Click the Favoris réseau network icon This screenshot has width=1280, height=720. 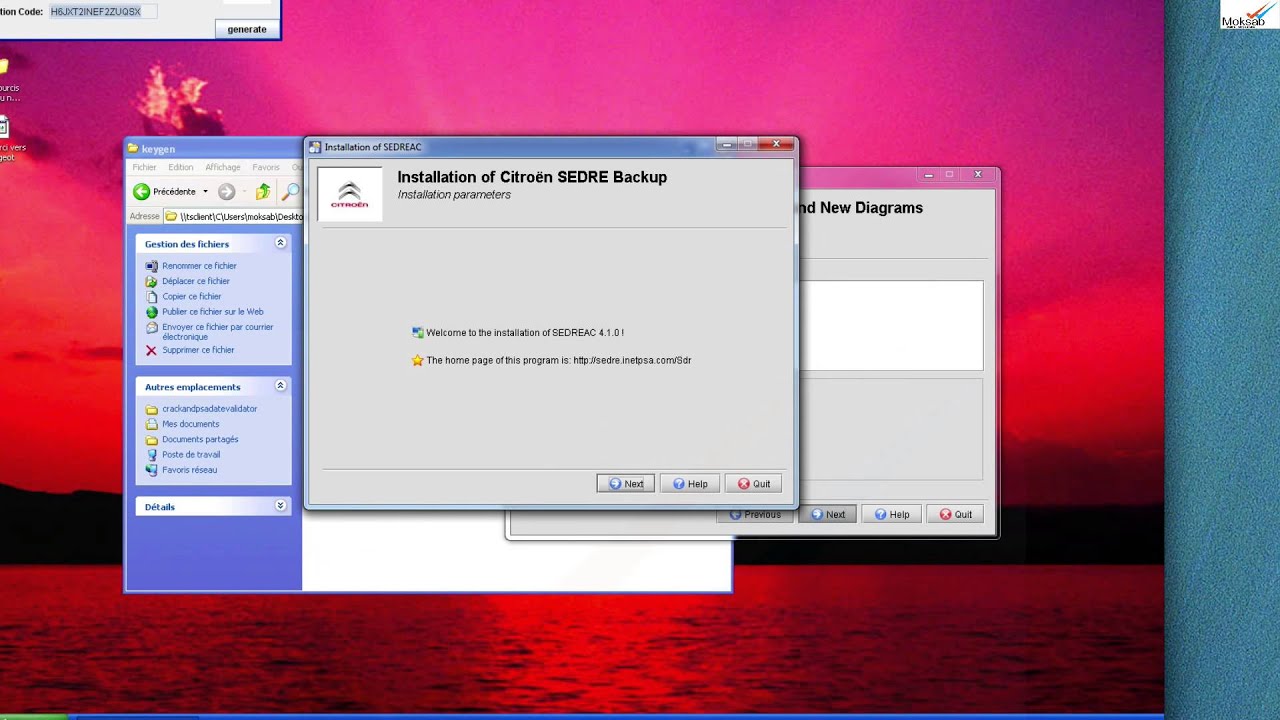[x=152, y=470]
